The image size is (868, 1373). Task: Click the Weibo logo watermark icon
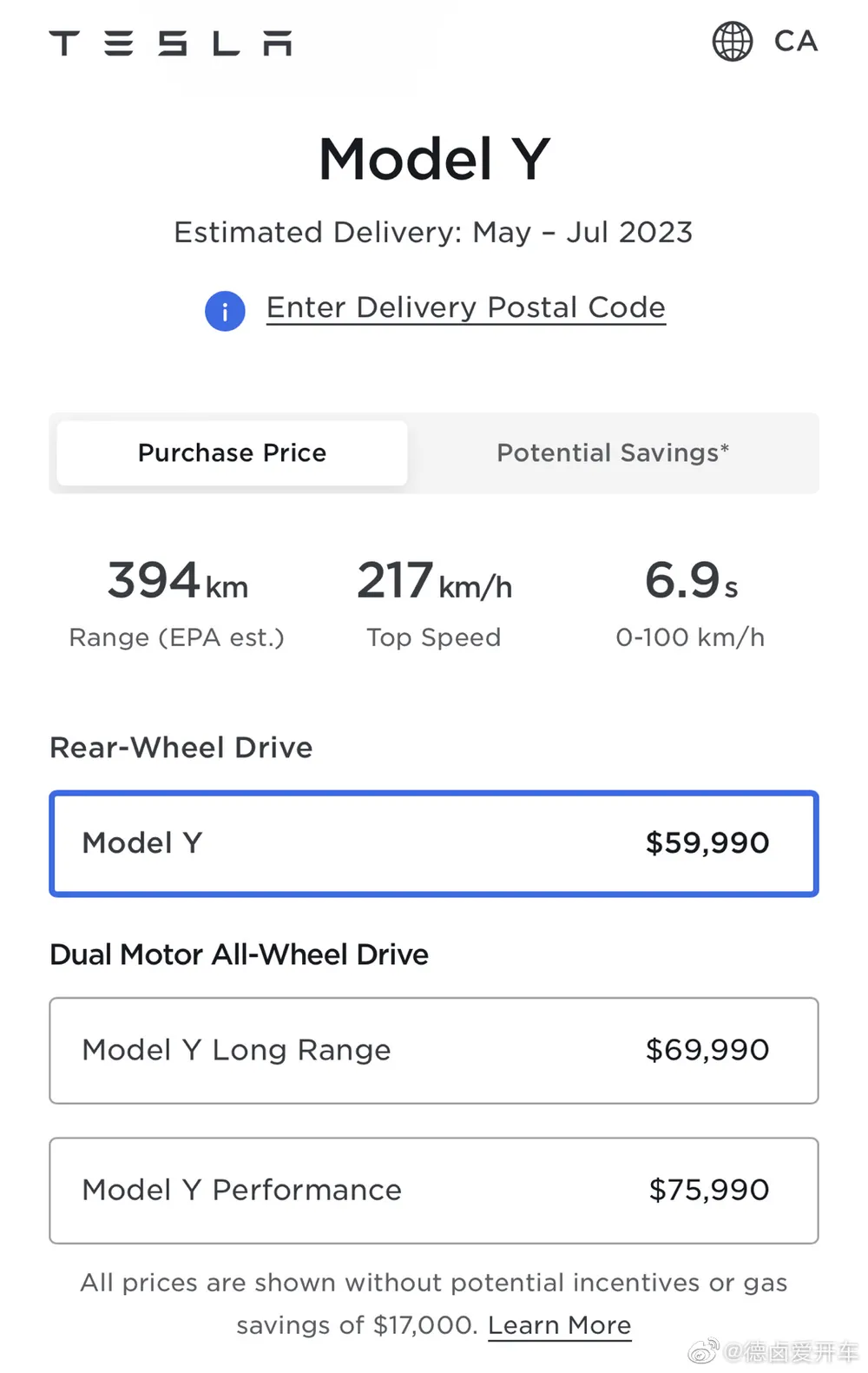(x=703, y=1351)
